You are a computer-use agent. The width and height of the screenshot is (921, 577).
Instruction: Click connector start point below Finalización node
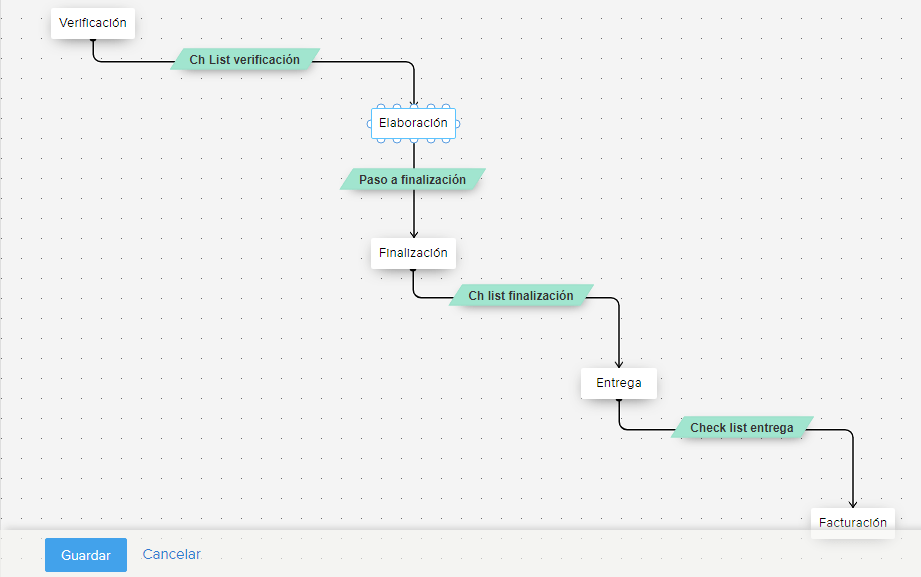click(x=413, y=272)
